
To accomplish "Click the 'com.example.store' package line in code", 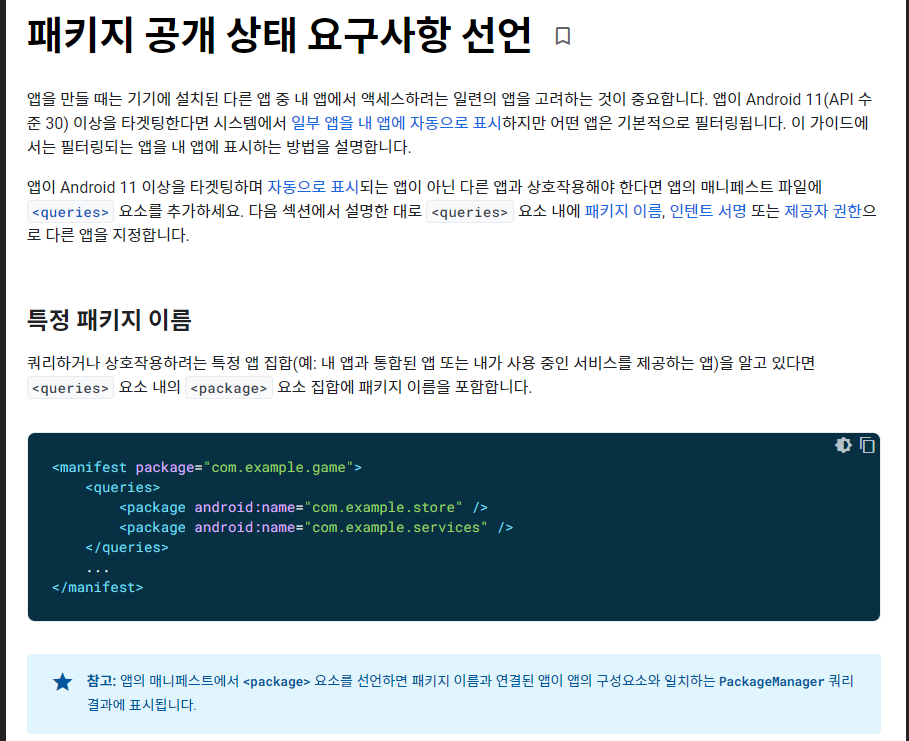I will (303, 507).
